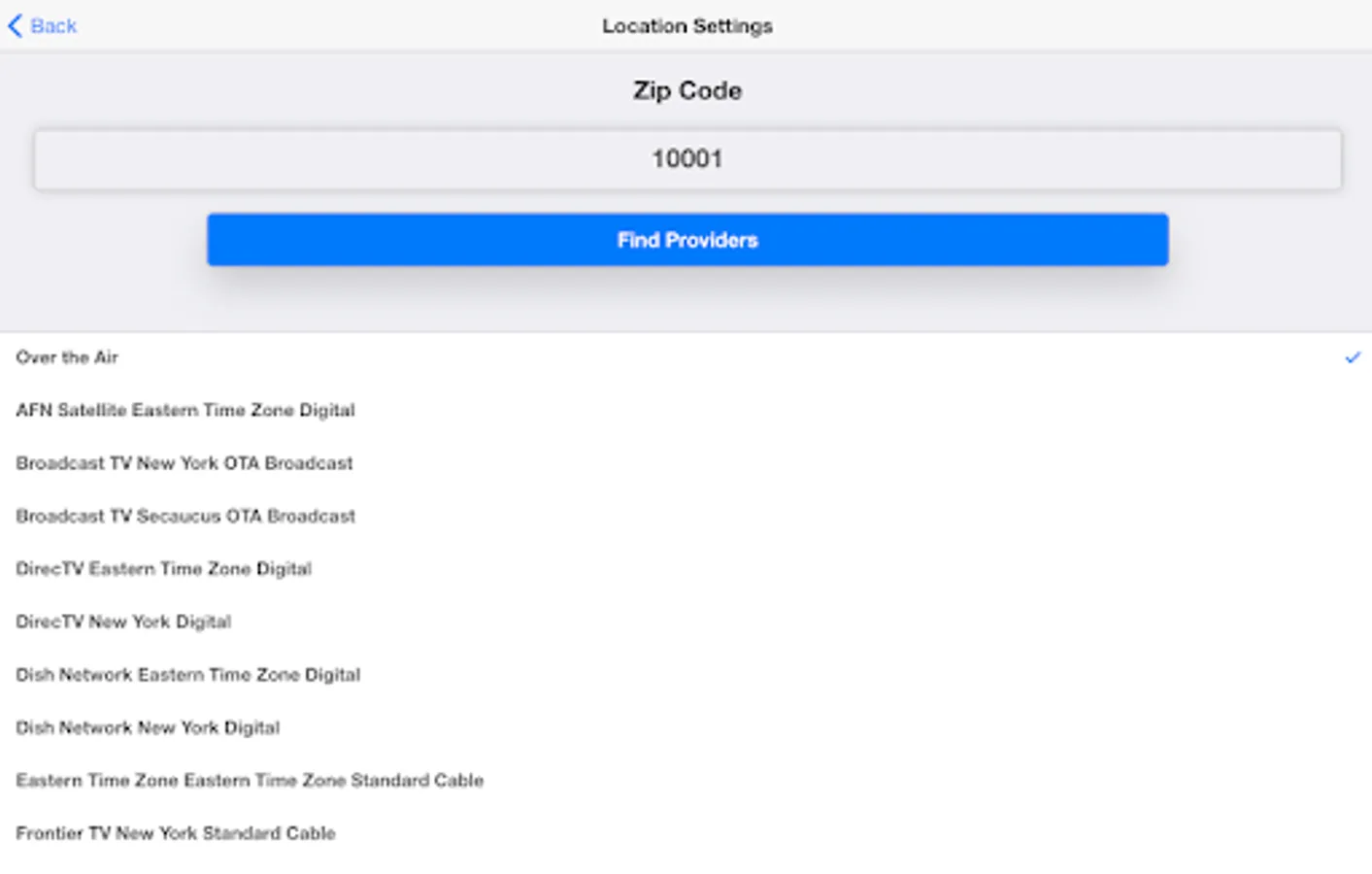Go back using the Back button
This screenshot has height=874, width=1372.
click(42, 26)
